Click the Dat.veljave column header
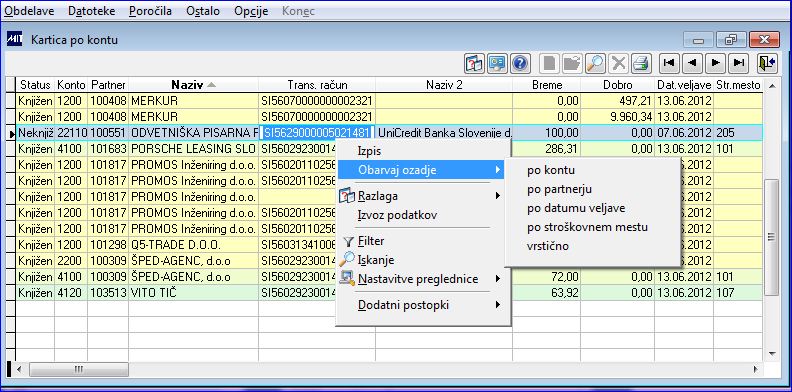 (x=684, y=85)
